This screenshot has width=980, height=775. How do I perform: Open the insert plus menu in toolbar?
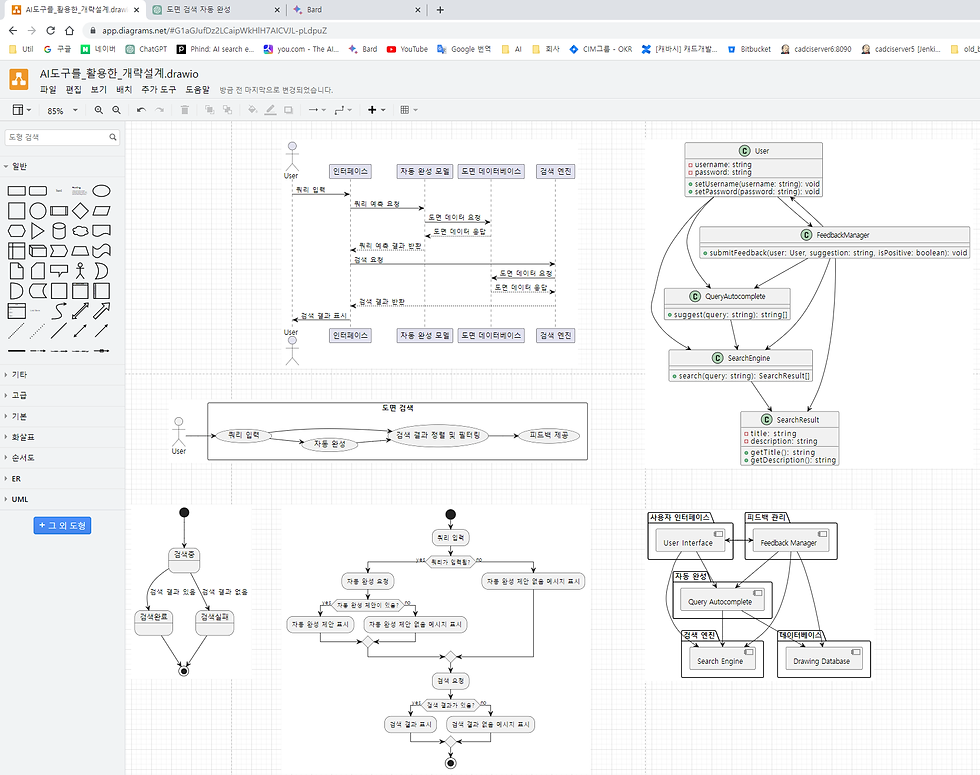376,110
